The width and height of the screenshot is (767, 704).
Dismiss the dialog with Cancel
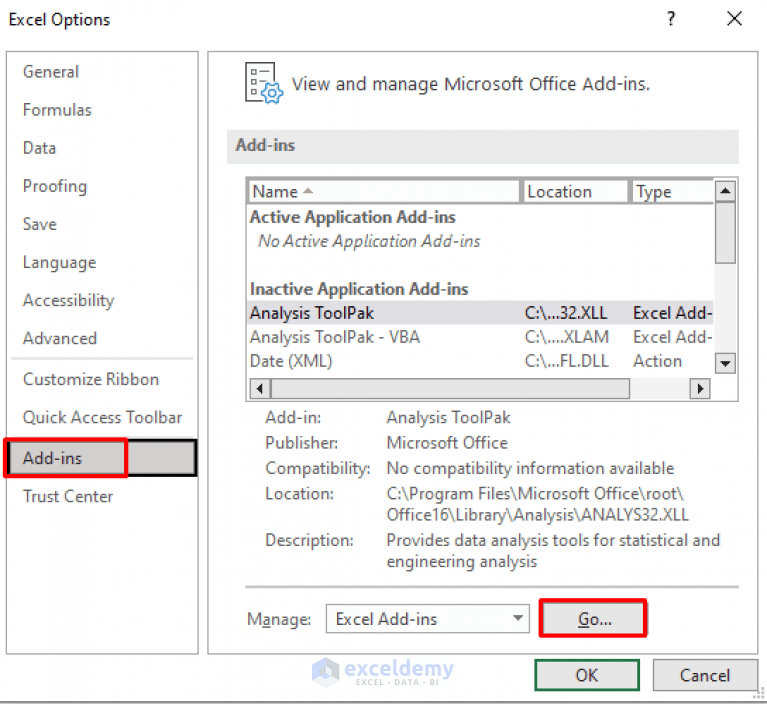point(704,675)
